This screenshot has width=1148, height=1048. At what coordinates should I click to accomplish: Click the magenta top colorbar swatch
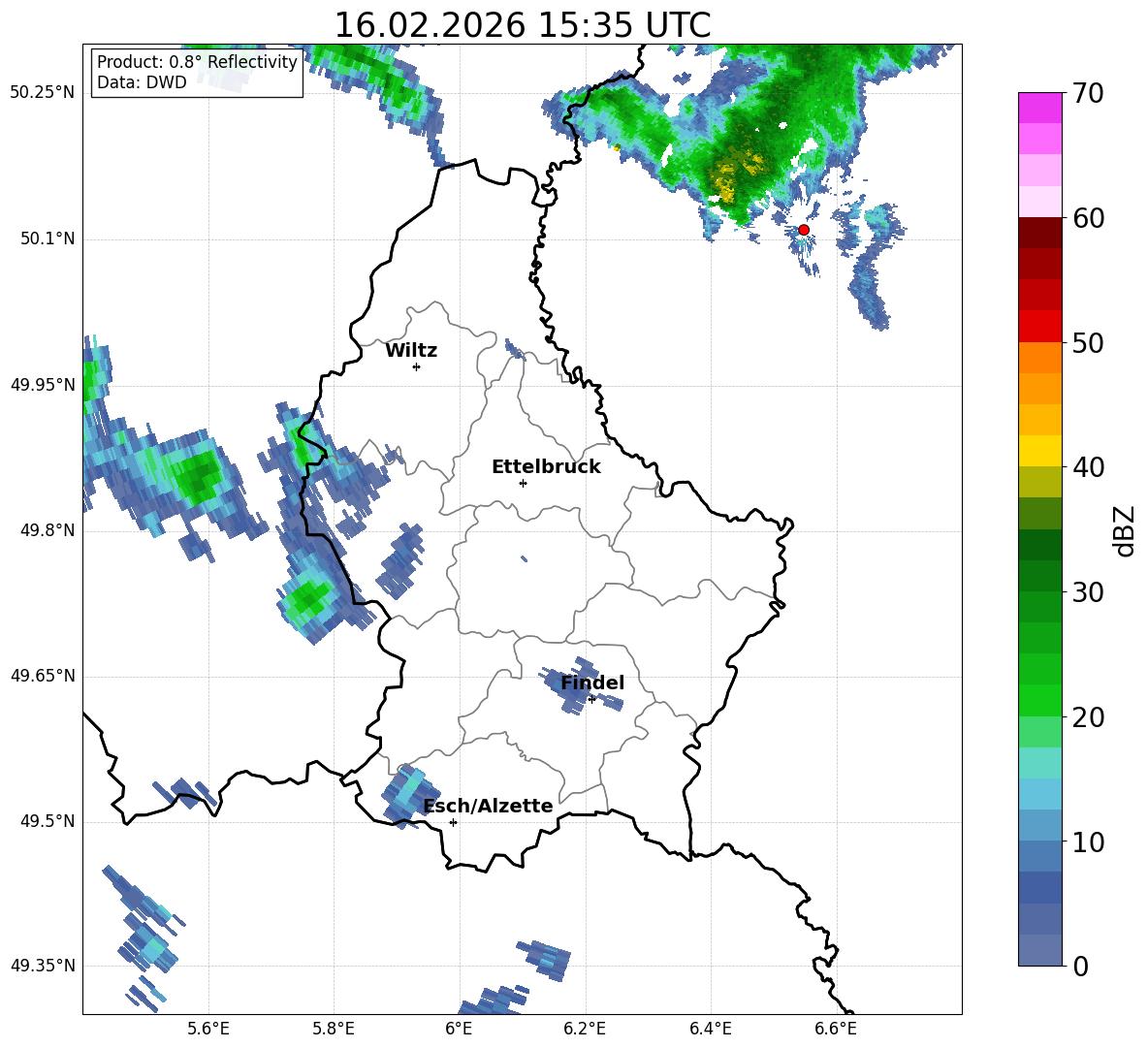[x=1039, y=108]
